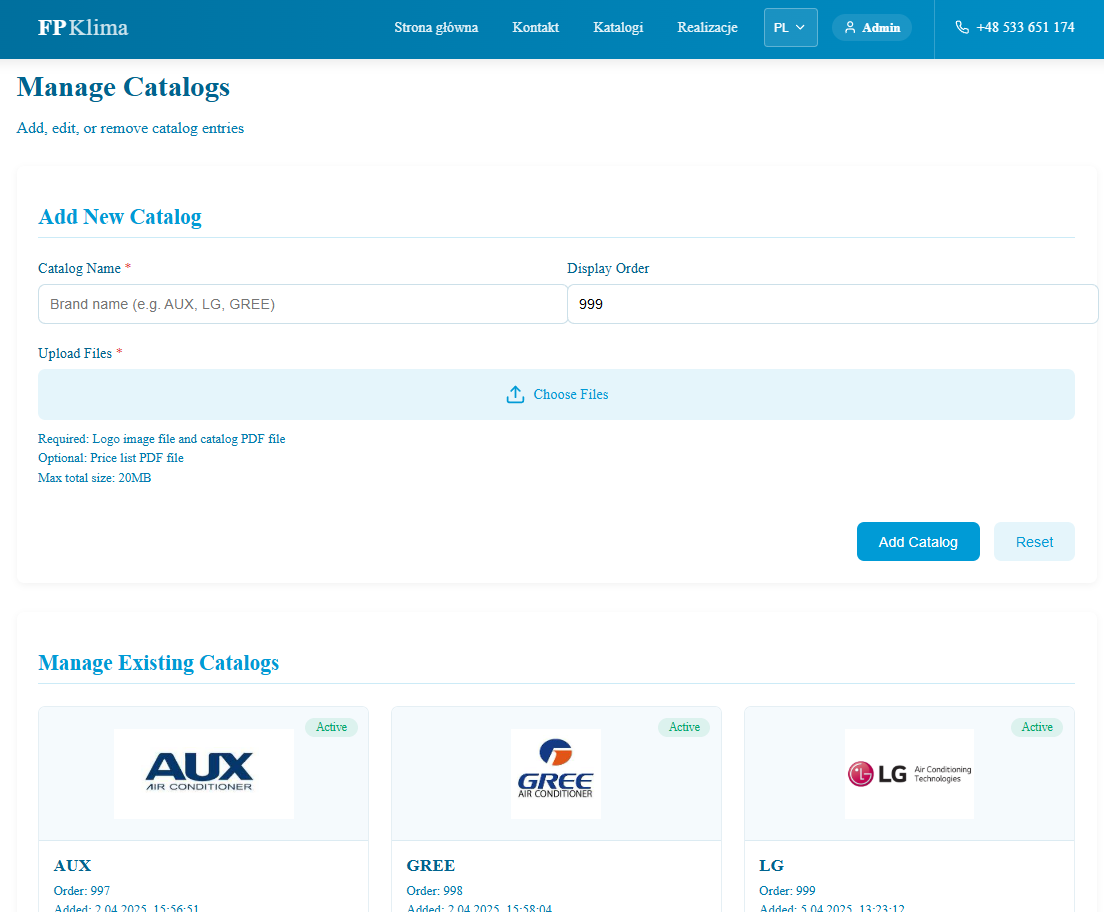Open the PL language dropdown
This screenshot has width=1104, height=912.
pos(790,27)
